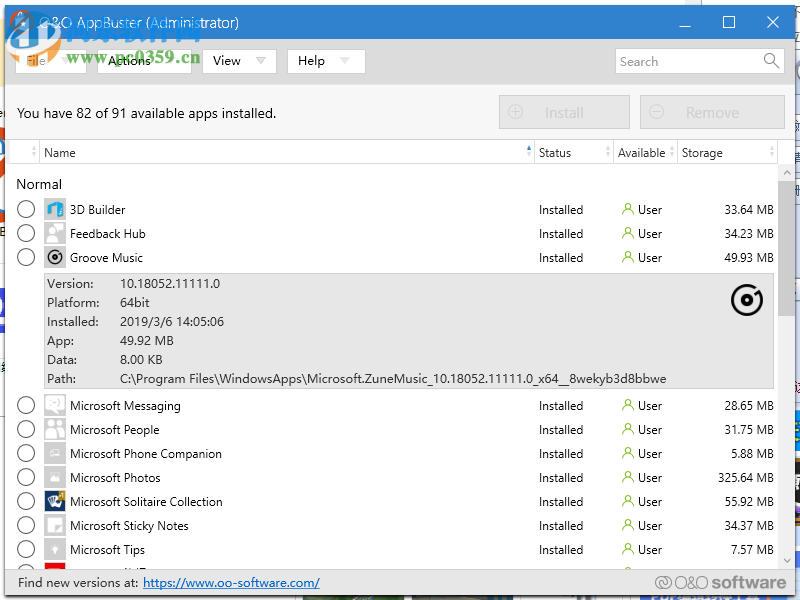
Task: Select the Microsoft Tips radio button
Action: 26,550
